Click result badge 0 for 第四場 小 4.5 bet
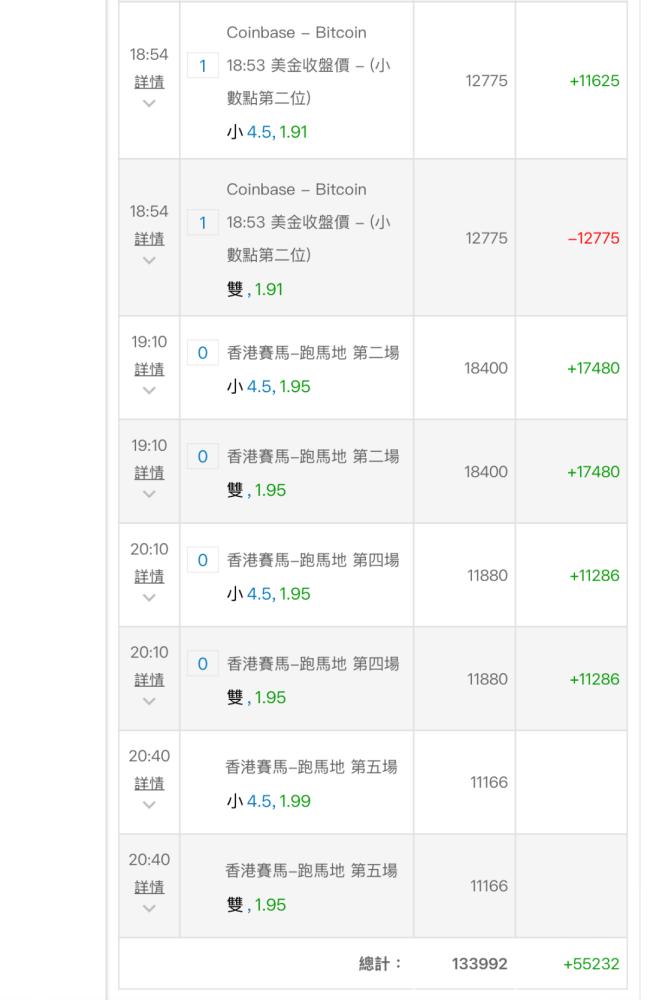647x1000 pixels. pyautogui.click(x=202, y=560)
